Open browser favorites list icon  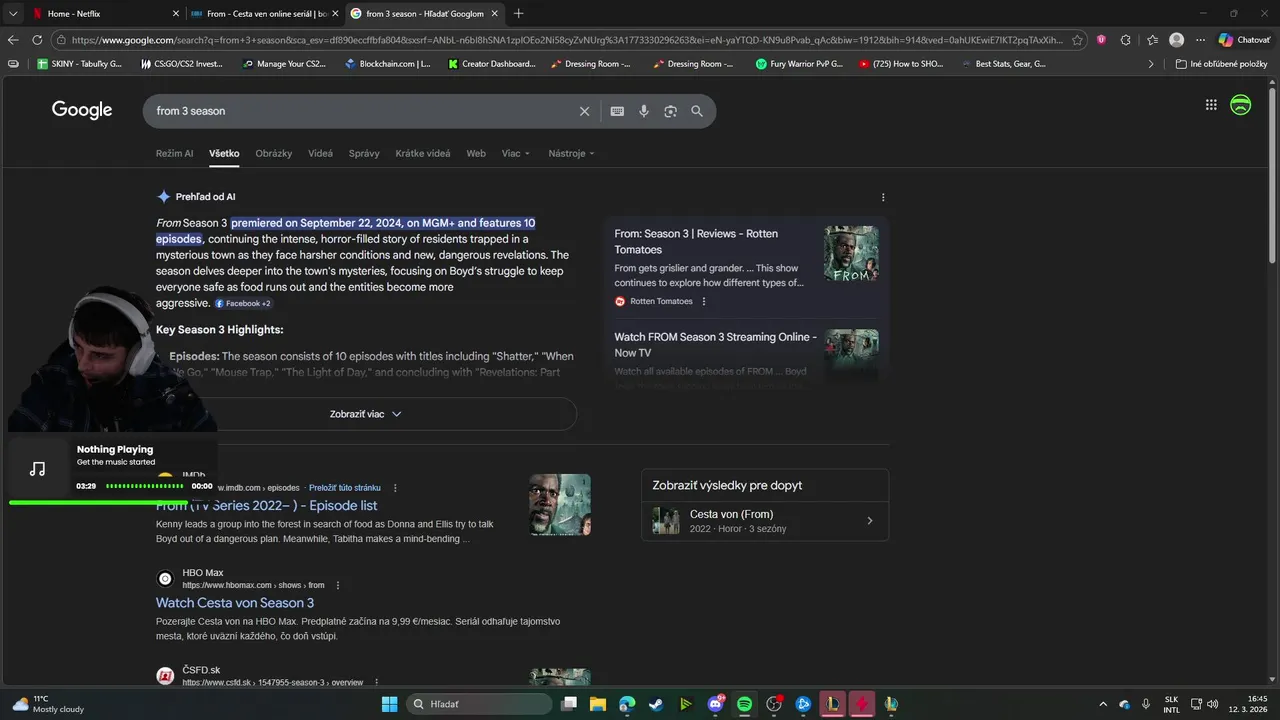[x=1152, y=40]
